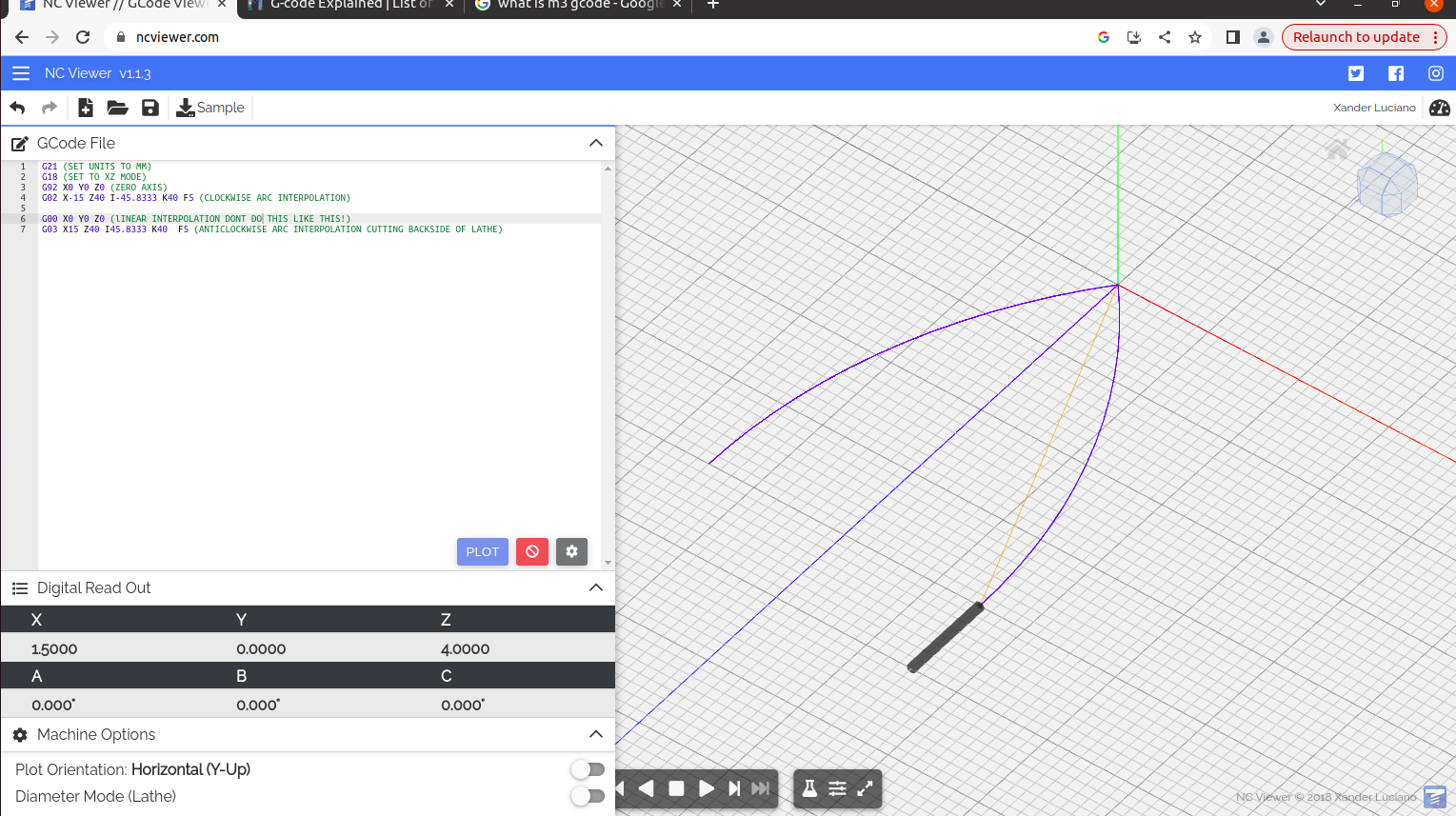Open a new browser tab
The height and width of the screenshot is (816, 1456).
click(713, 5)
